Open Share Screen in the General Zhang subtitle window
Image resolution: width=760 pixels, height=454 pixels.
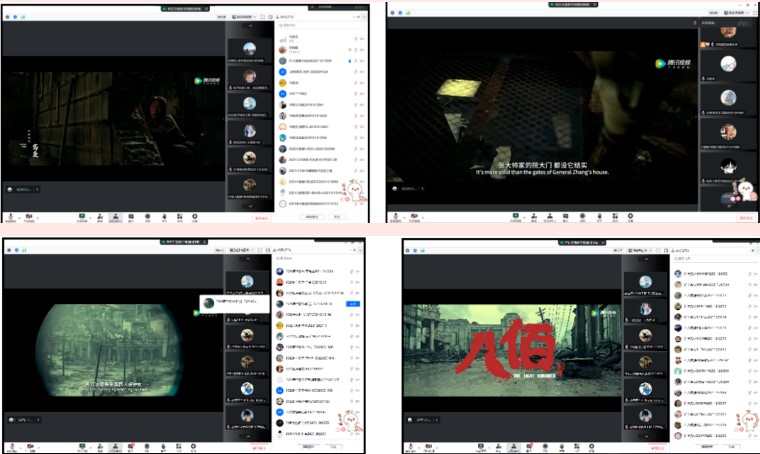tap(516, 217)
